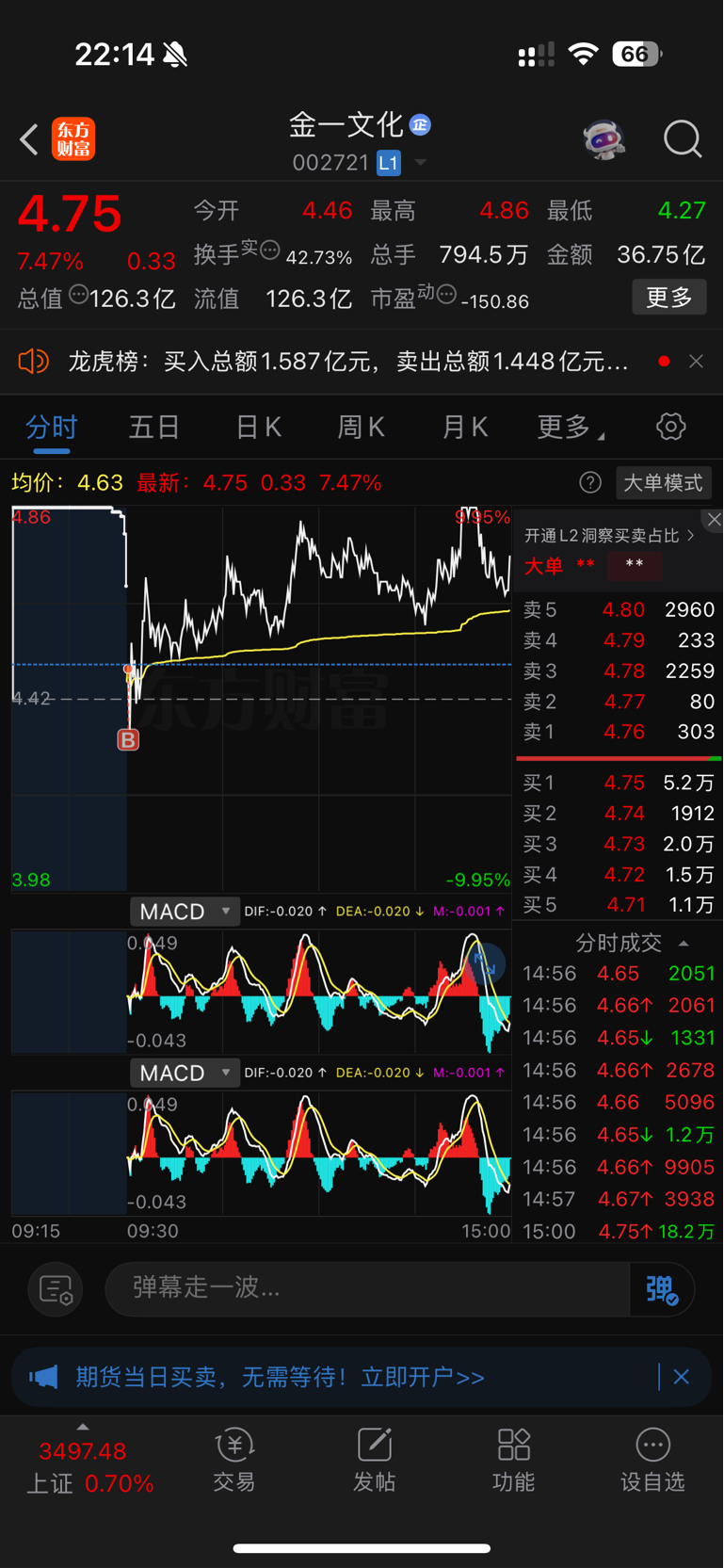This screenshot has width=724, height=1568.
Task: Tap the 均价 4.63 average price label
Action: 67,483
